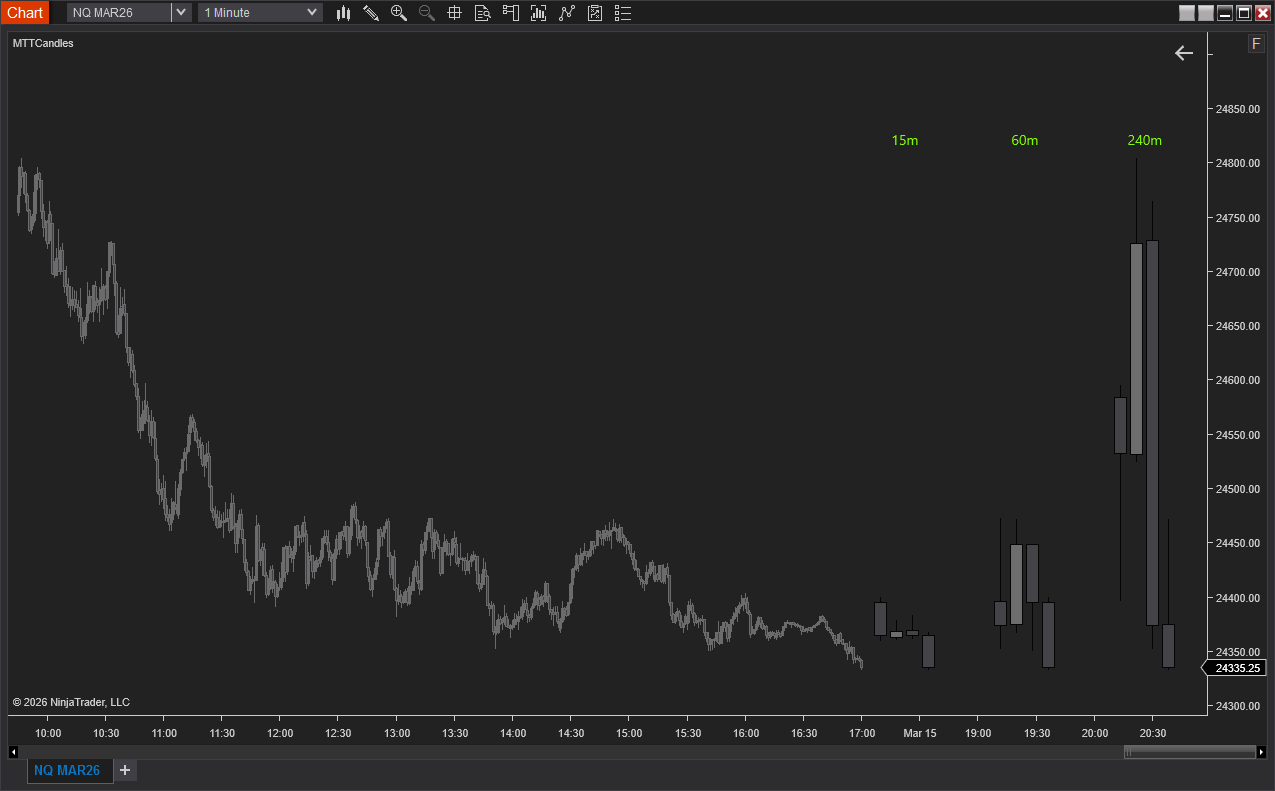Expand the NQ MAR26 instrument dropdown

181,13
